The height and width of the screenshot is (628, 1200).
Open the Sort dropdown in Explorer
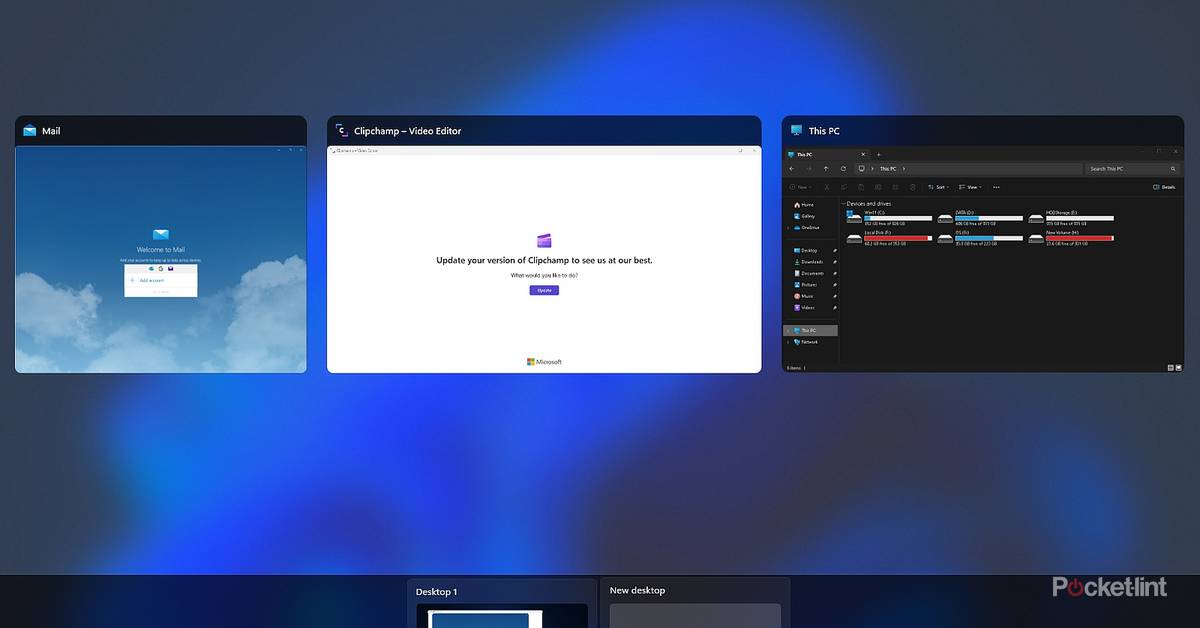tap(936, 187)
